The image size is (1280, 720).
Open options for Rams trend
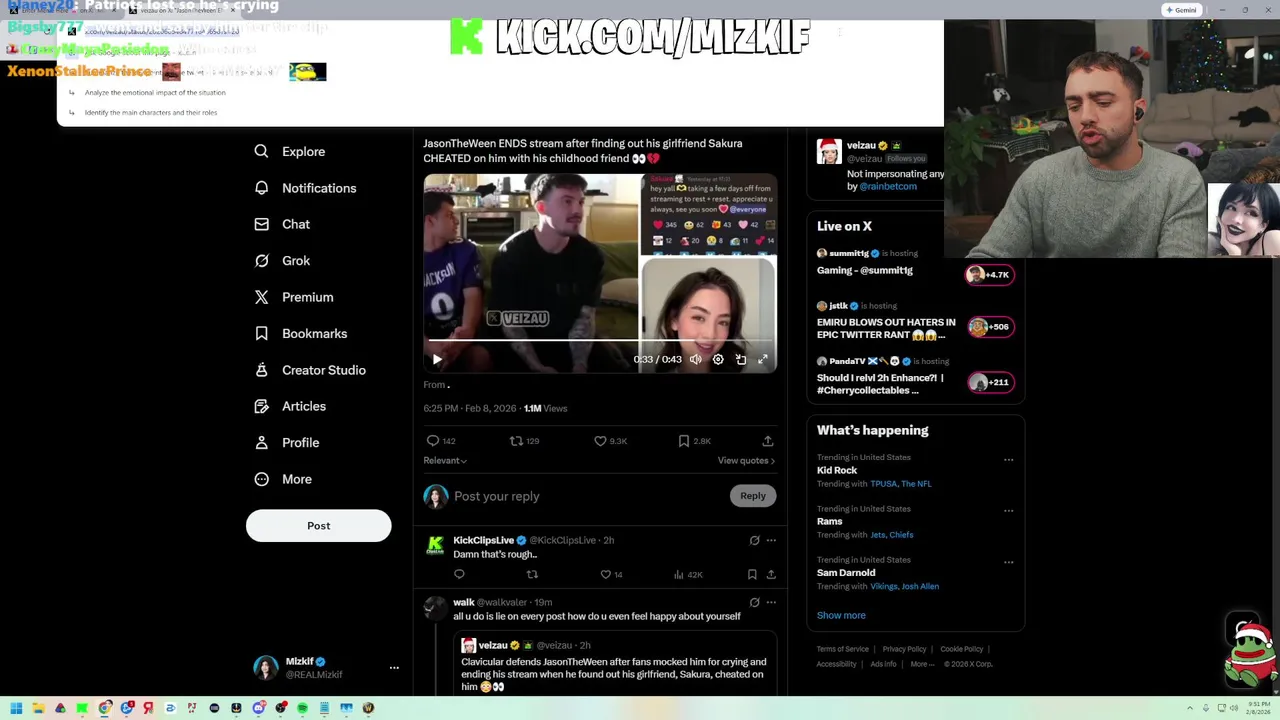(x=1008, y=511)
